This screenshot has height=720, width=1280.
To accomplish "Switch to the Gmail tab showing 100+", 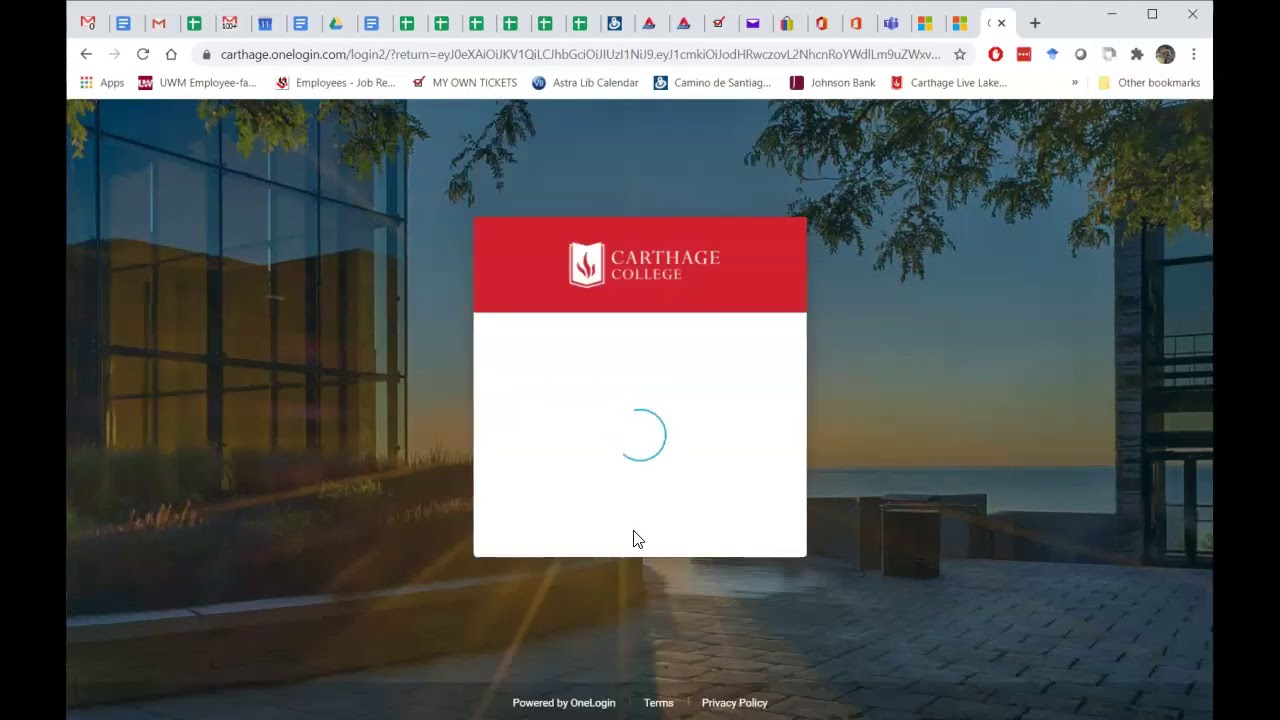I will click(229, 23).
